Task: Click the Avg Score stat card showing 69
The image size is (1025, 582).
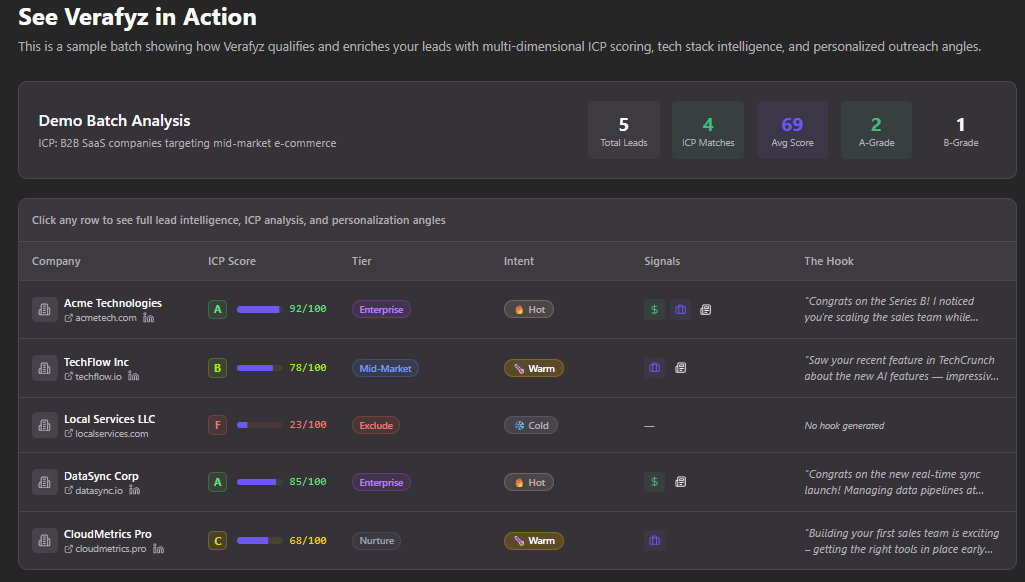Action: [x=791, y=129]
